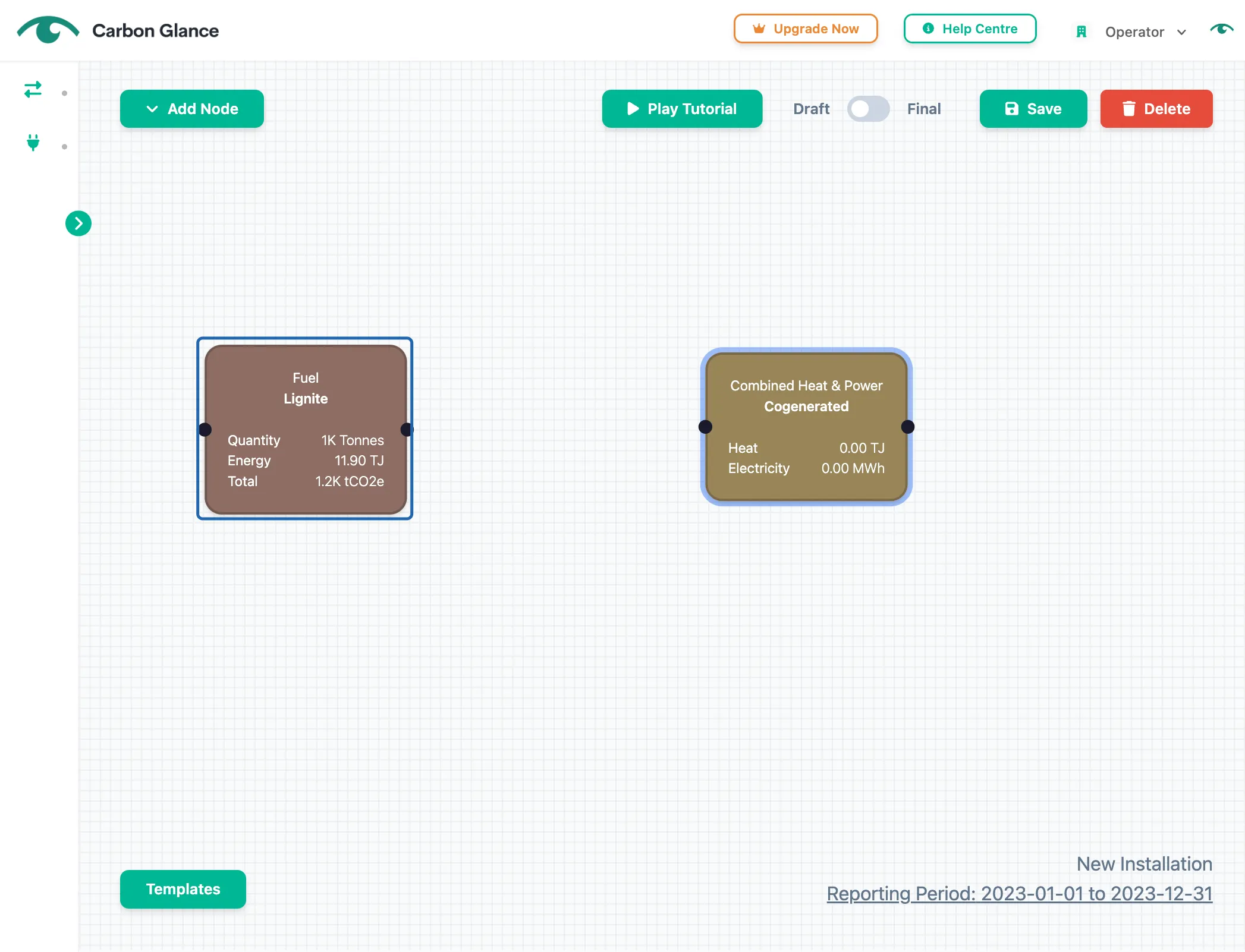1245x952 pixels.
Task: Click the Upgrade Now button
Action: (x=806, y=29)
